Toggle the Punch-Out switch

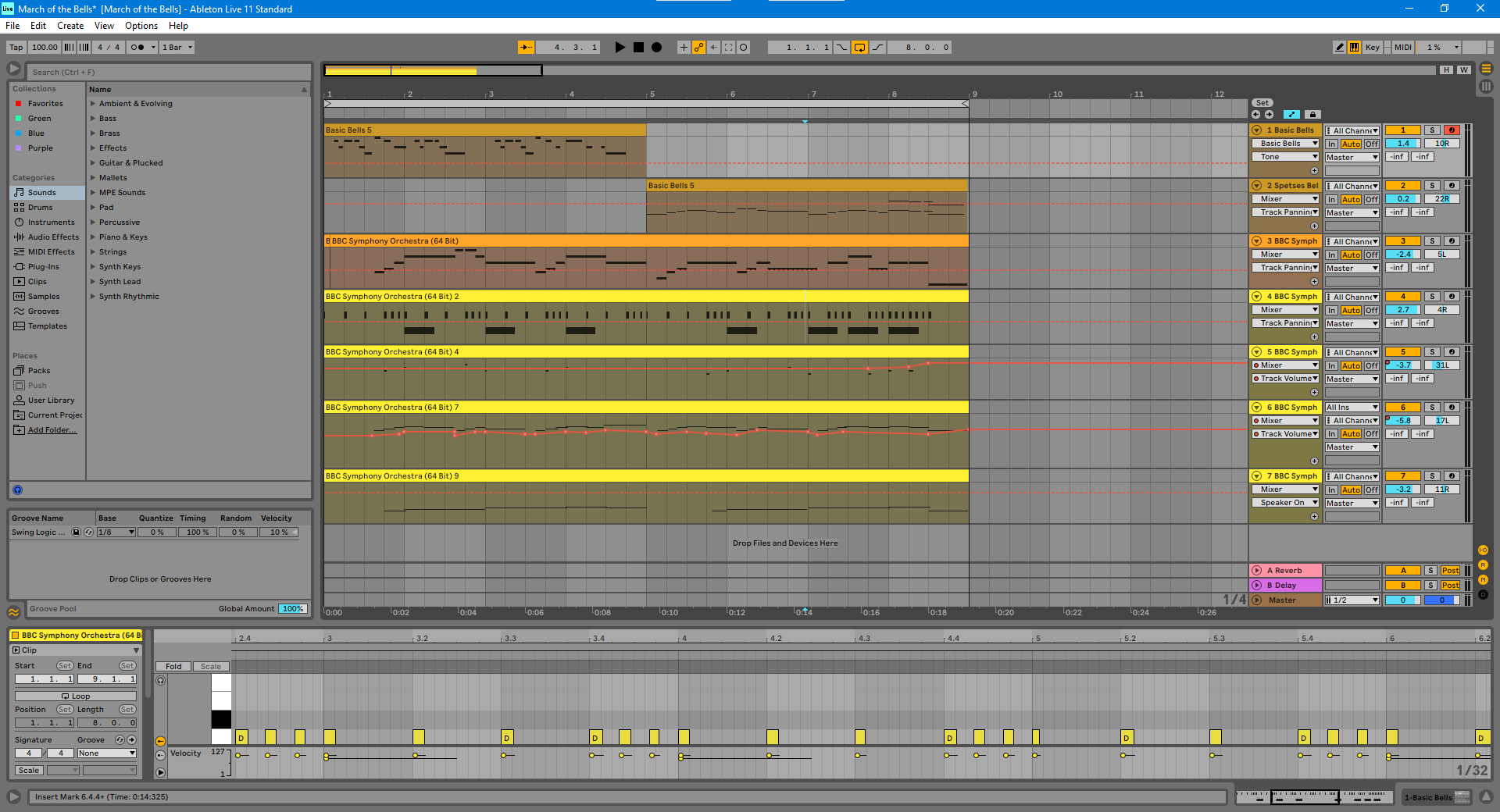[x=877, y=48]
